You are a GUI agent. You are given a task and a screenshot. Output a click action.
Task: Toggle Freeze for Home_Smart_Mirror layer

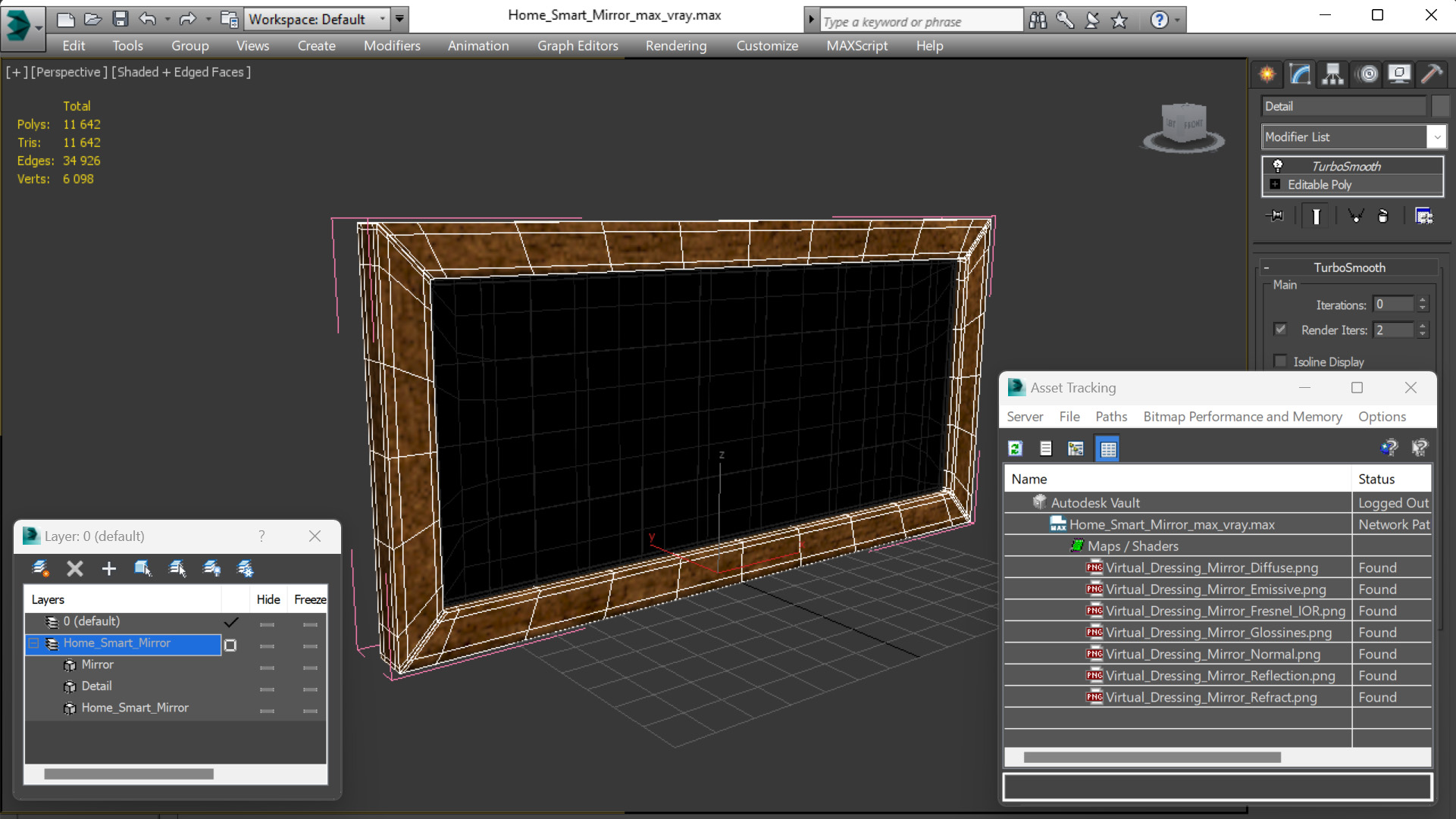pyautogui.click(x=309, y=646)
